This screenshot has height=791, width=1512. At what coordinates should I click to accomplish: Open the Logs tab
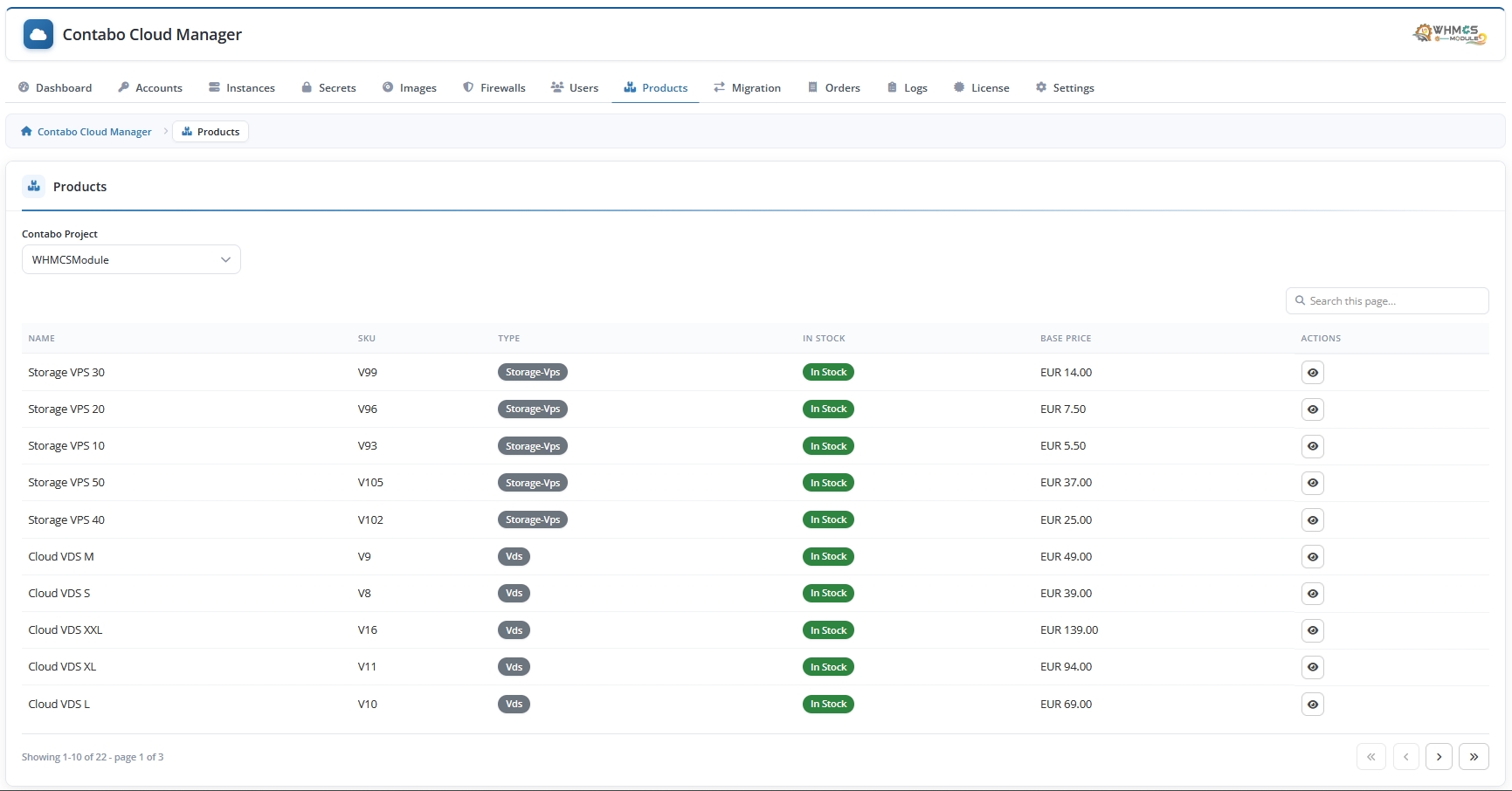[x=907, y=87]
